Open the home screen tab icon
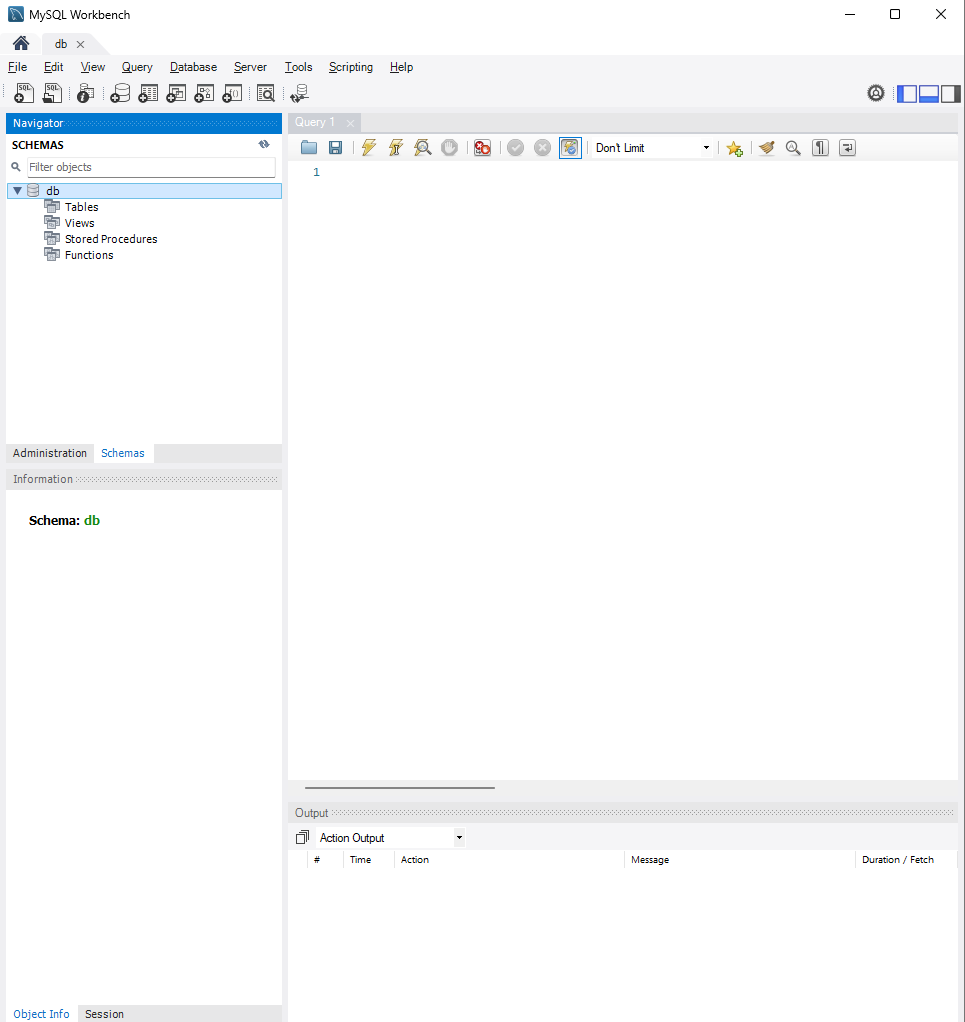This screenshot has height=1022, width=965. point(21,44)
